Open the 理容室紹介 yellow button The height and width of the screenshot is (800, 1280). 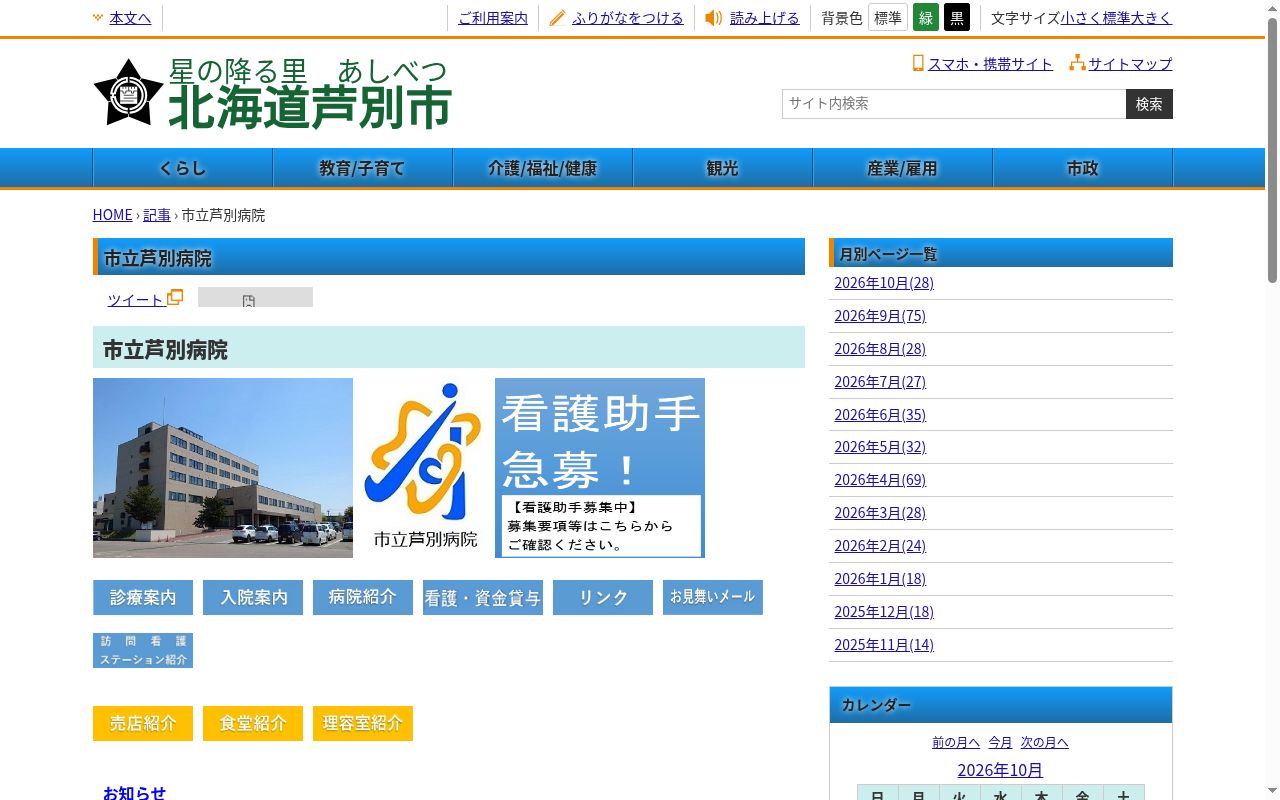coord(363,723)
